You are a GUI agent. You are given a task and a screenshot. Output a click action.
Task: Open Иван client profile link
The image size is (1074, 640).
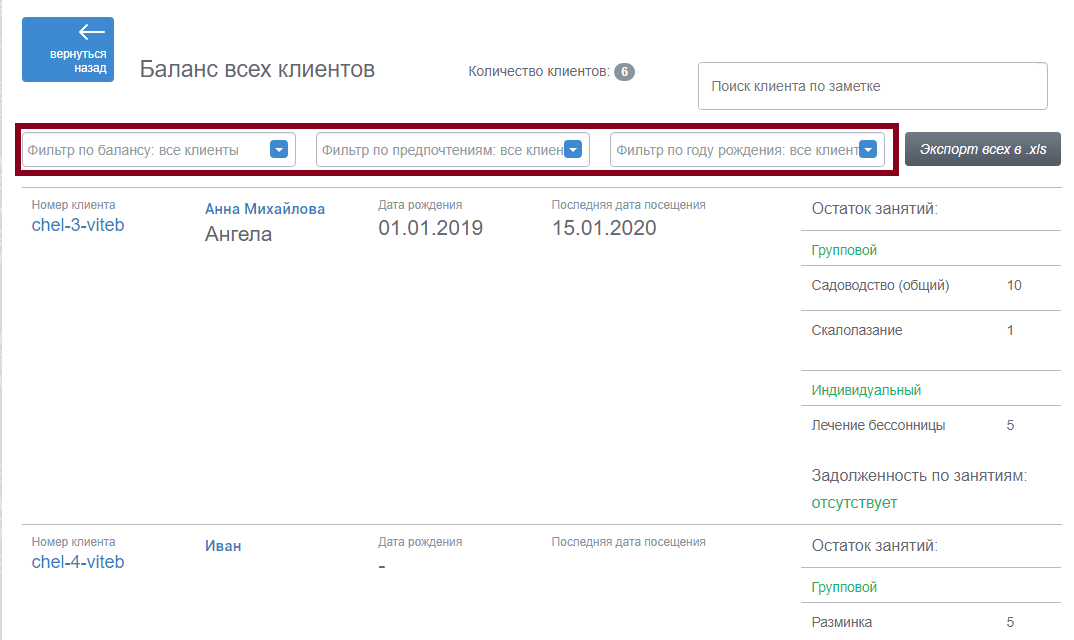click(x=223, y=546)
